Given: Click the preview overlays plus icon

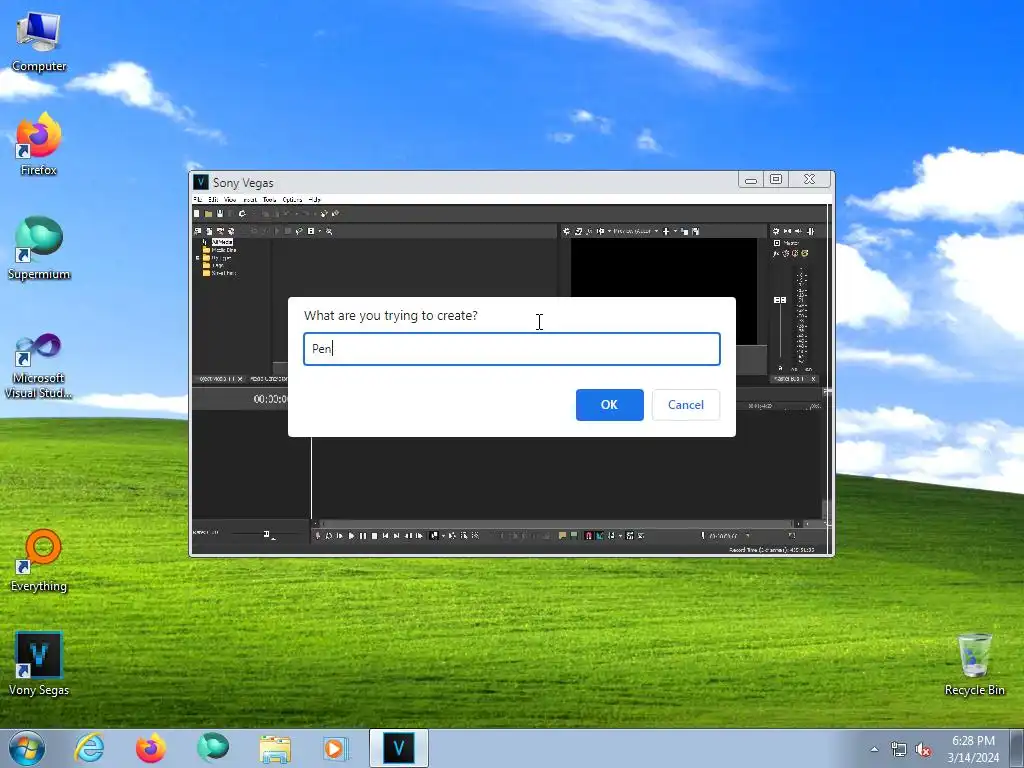Looking at the screenshot, I should [666, 231].
